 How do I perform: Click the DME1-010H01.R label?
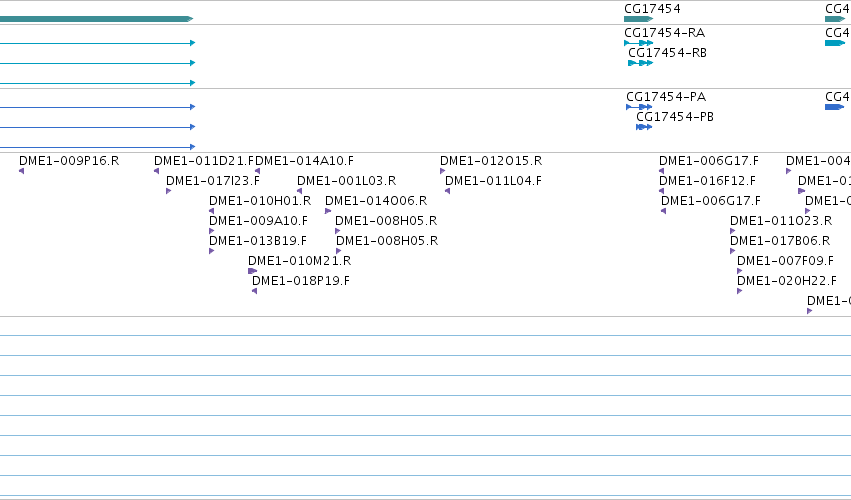(260, 201)
